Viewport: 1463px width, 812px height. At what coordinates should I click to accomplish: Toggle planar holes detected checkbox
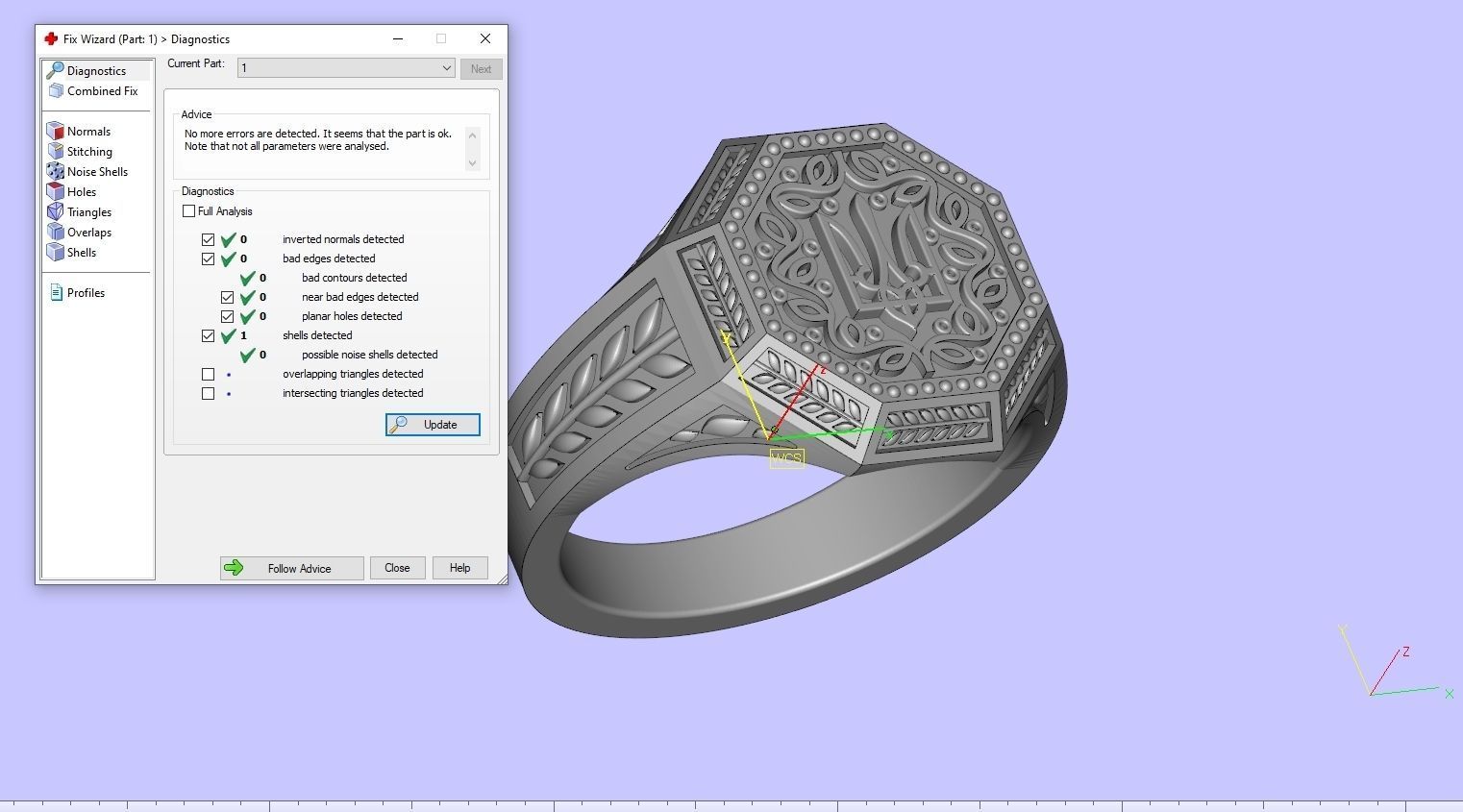click(x=228, y=316)
